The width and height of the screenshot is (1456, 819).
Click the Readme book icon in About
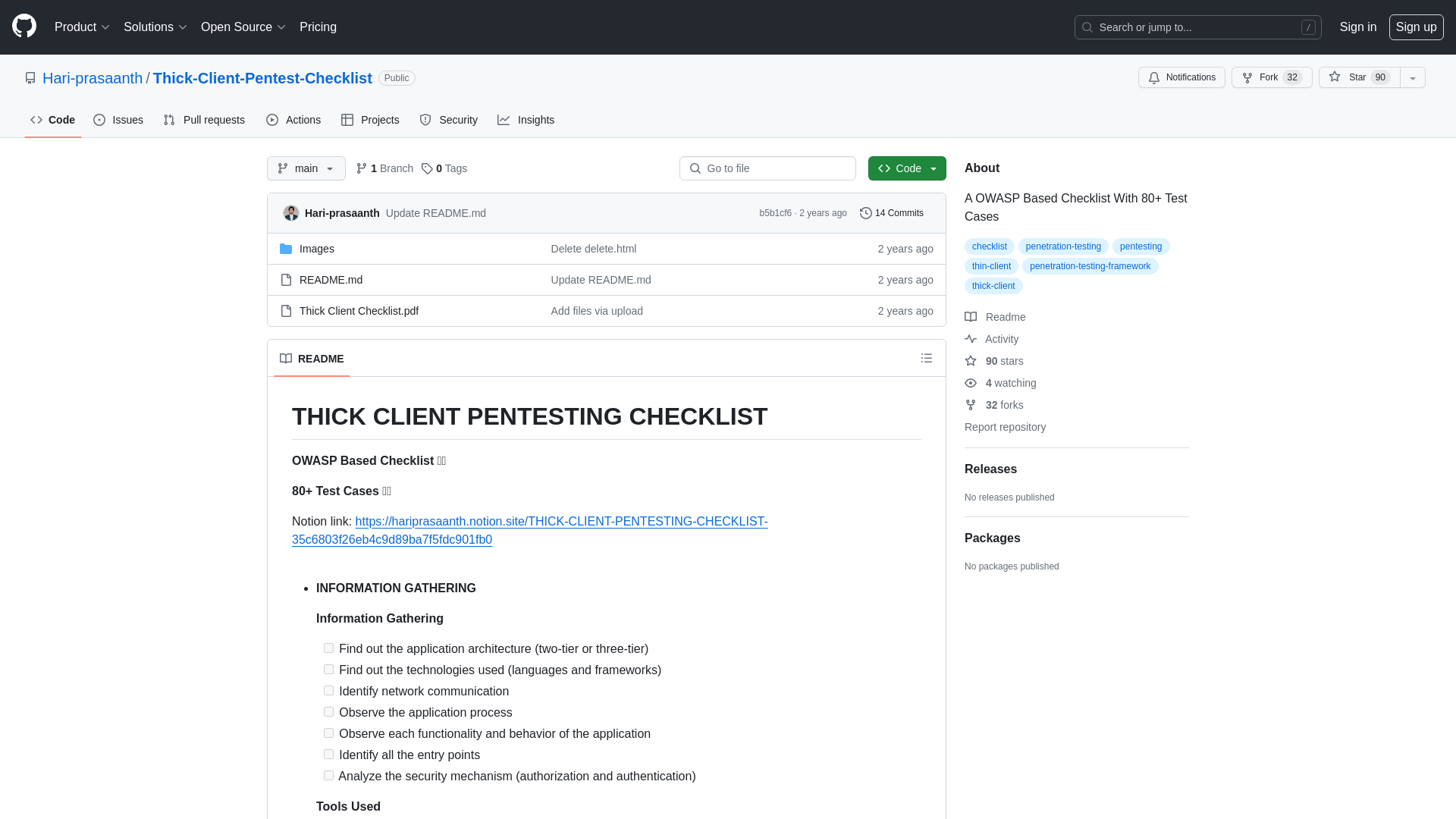pos(971,317)
